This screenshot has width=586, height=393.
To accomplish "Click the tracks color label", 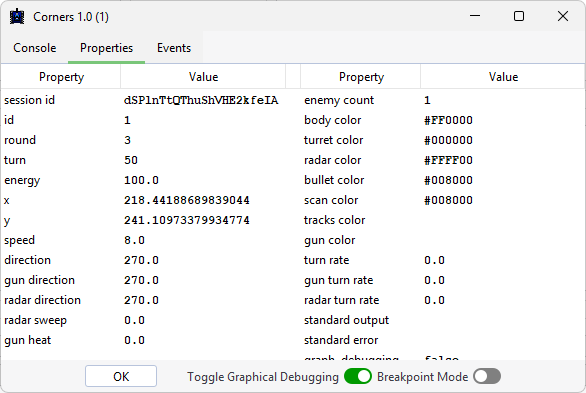I will pos(334,220).
